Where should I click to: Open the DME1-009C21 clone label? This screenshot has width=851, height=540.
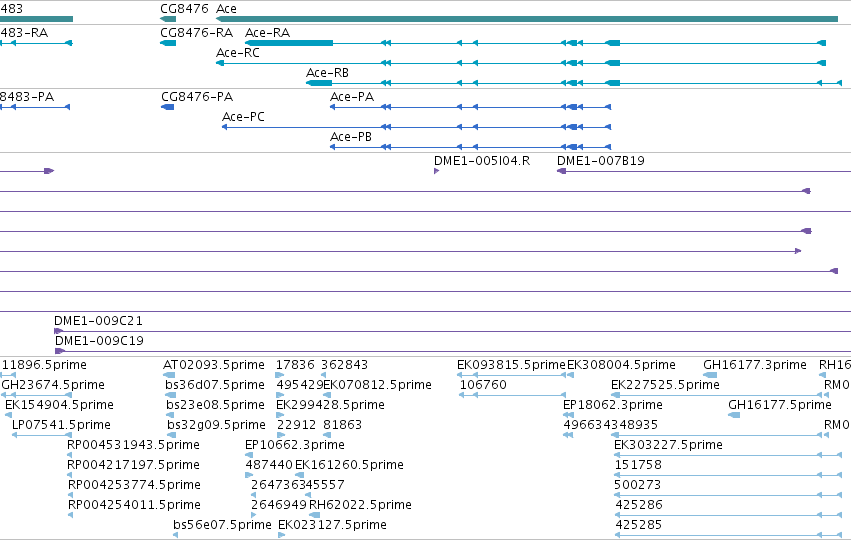pos(98,321)
